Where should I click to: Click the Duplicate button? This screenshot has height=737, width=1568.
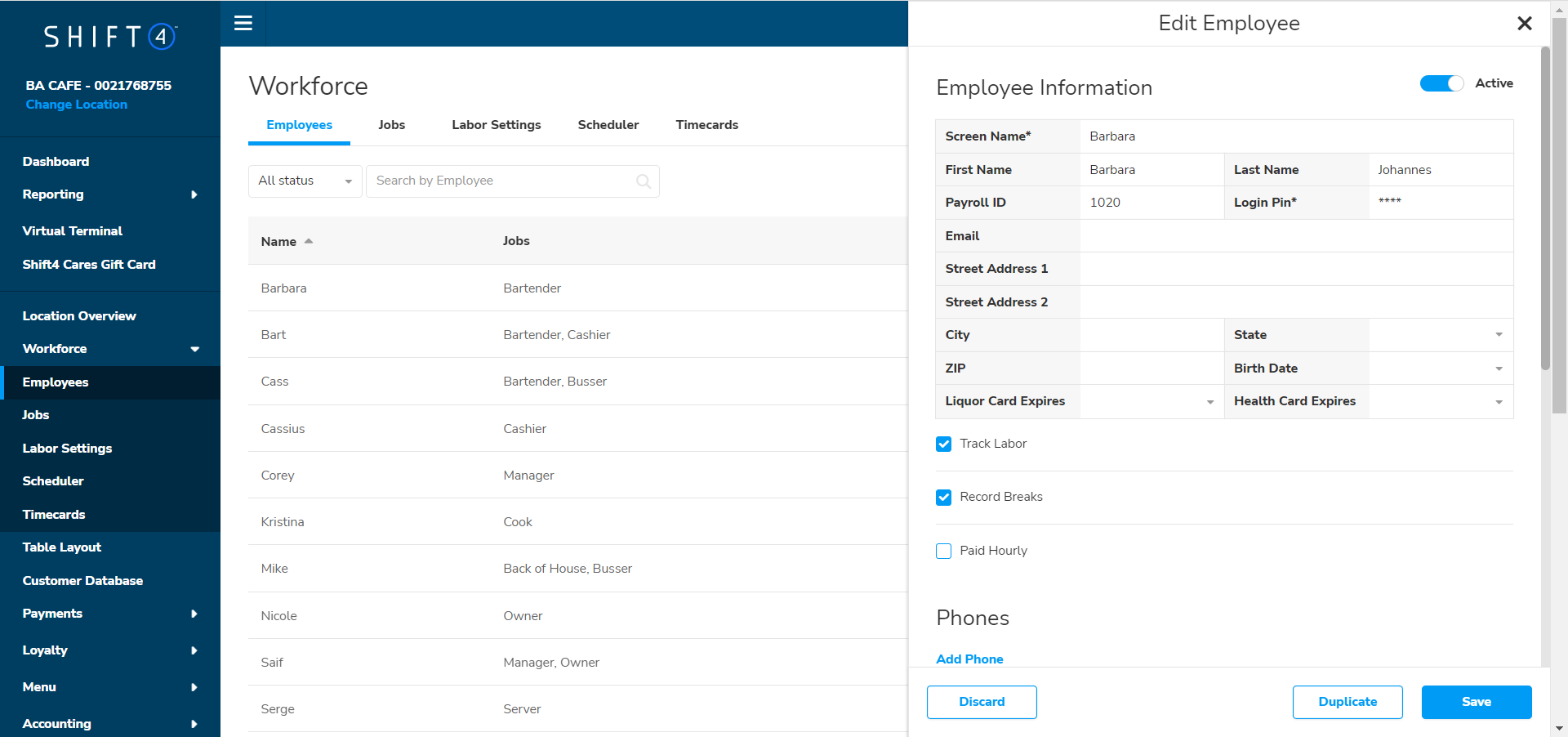(x=1347, y=702)
